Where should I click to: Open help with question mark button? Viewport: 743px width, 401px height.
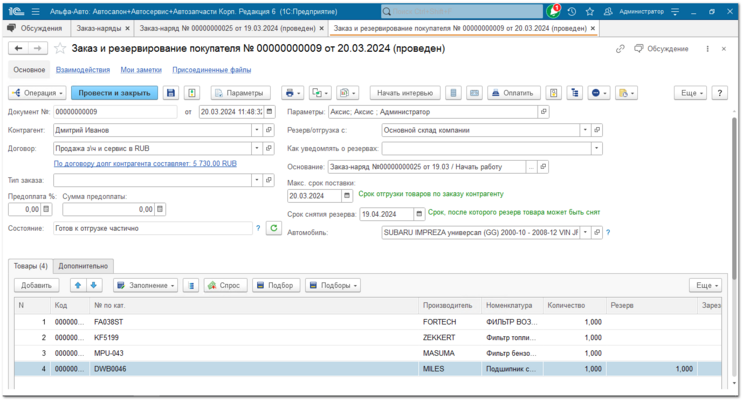pos(720,93)
